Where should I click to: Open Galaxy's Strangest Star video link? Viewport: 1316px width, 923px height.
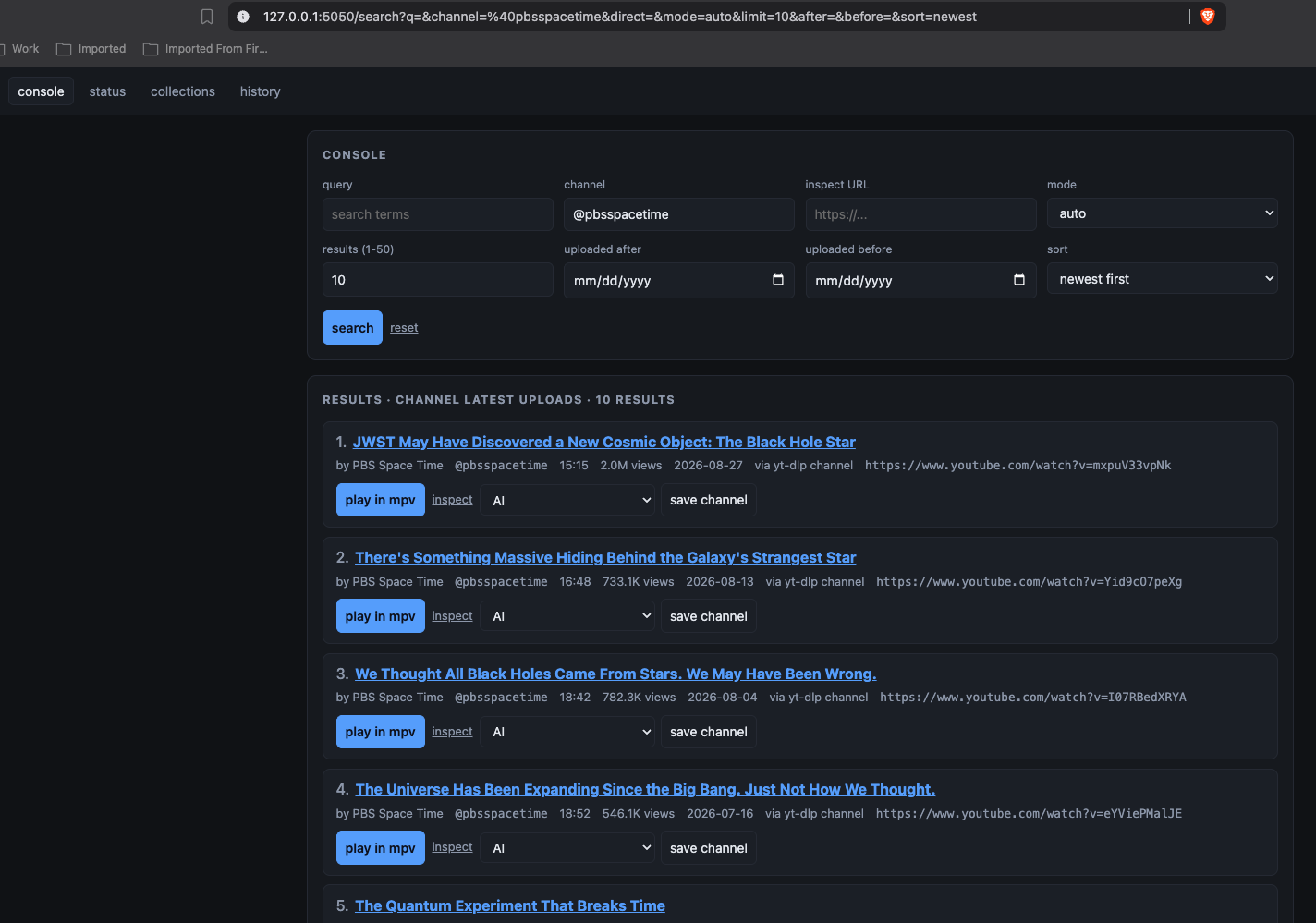(x=605, y=557)
